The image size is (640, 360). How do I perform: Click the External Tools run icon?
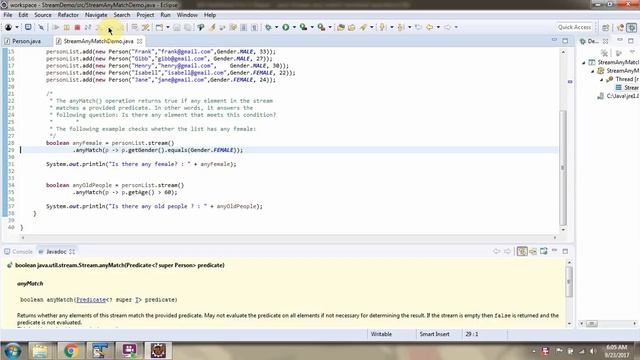[x=322, y=27]
